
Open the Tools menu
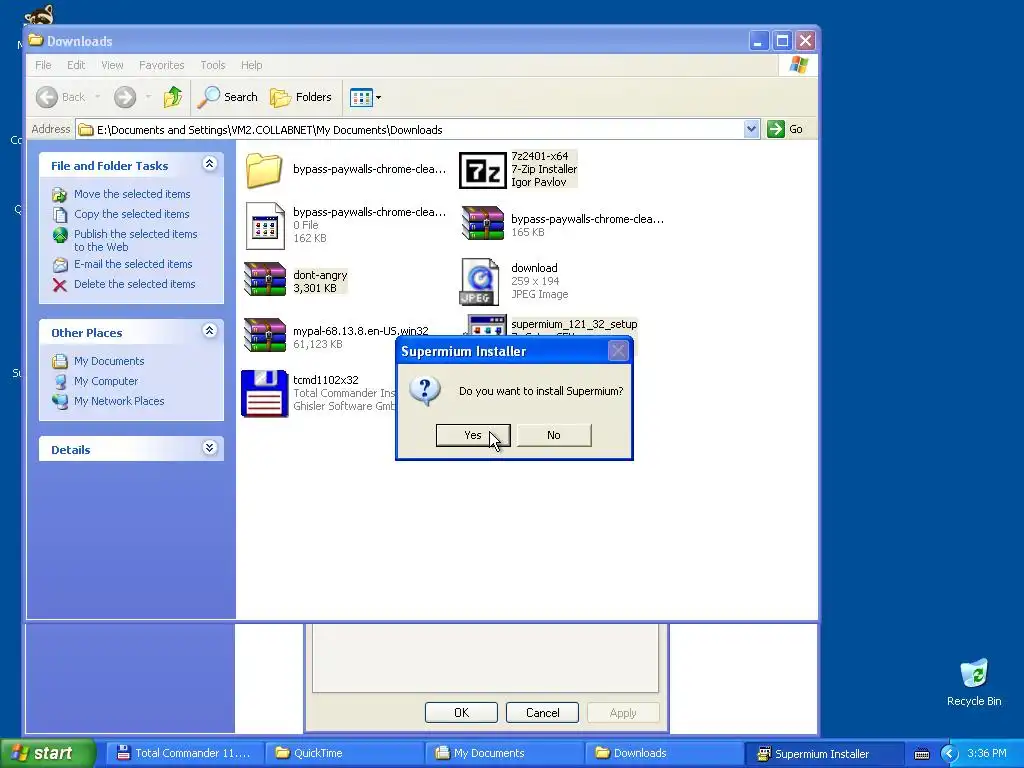tap(213, 65)
